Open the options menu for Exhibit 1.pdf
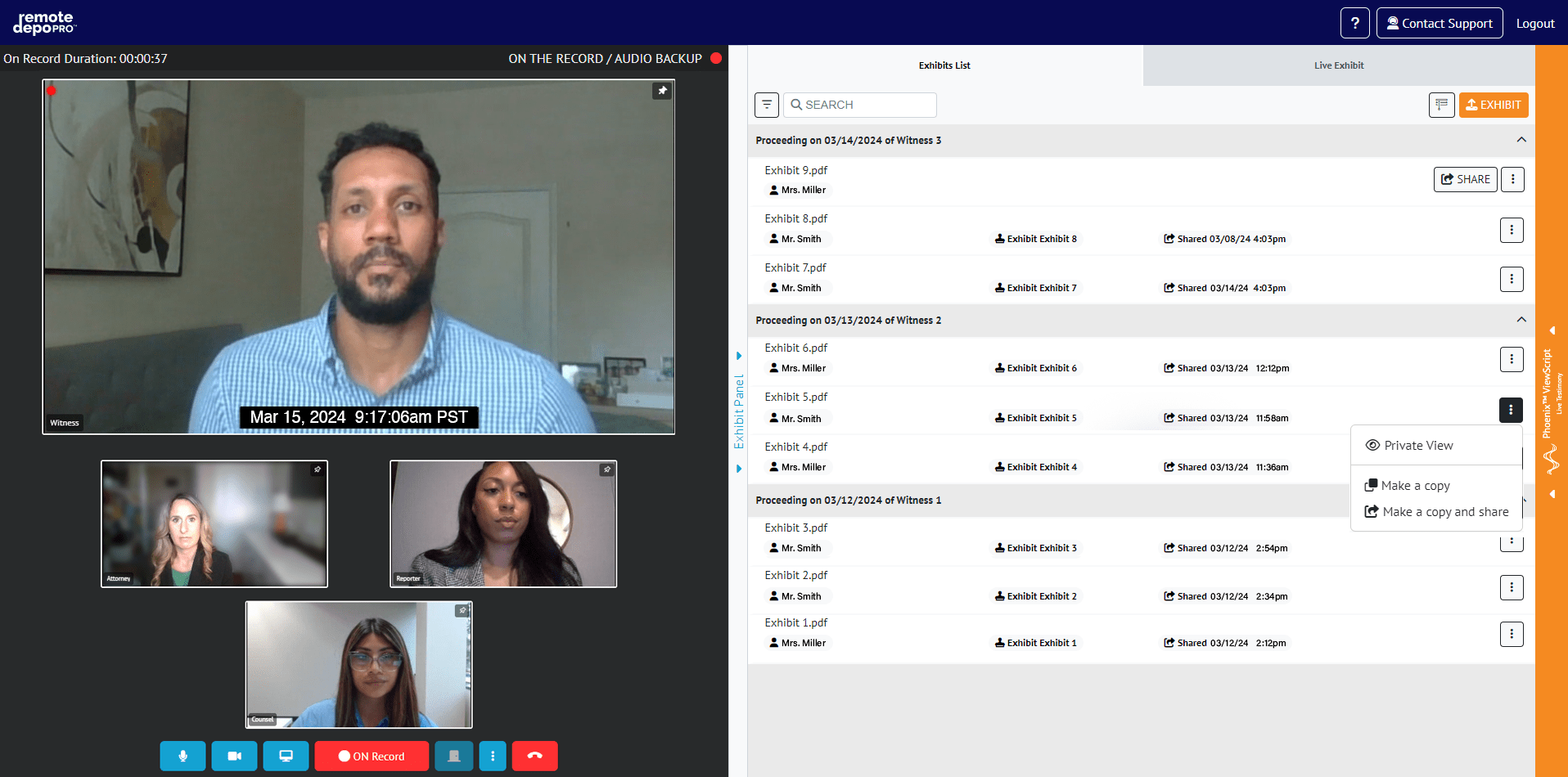 (x=1512, y=634)
